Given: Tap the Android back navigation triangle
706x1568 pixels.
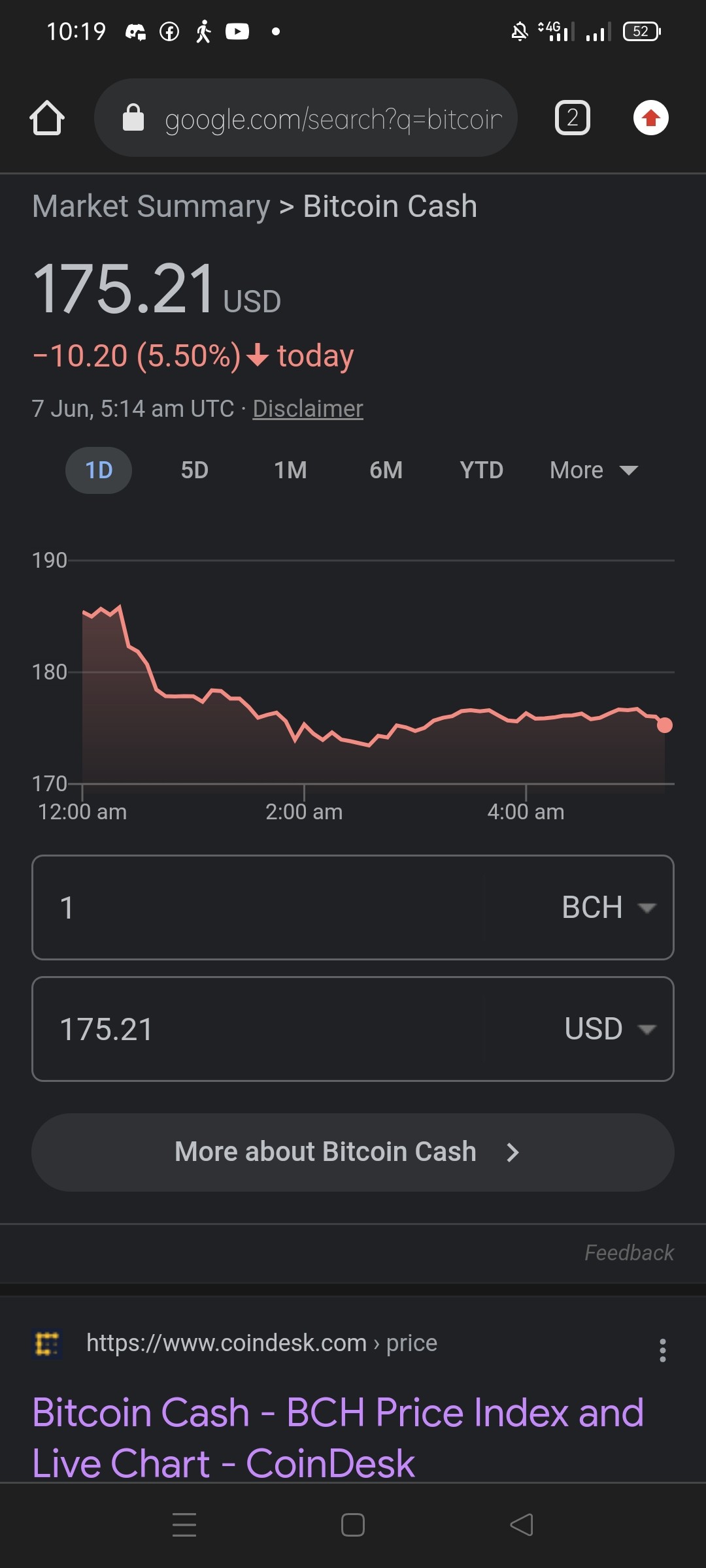Looking at the screenshot, I should (522, 1525).
